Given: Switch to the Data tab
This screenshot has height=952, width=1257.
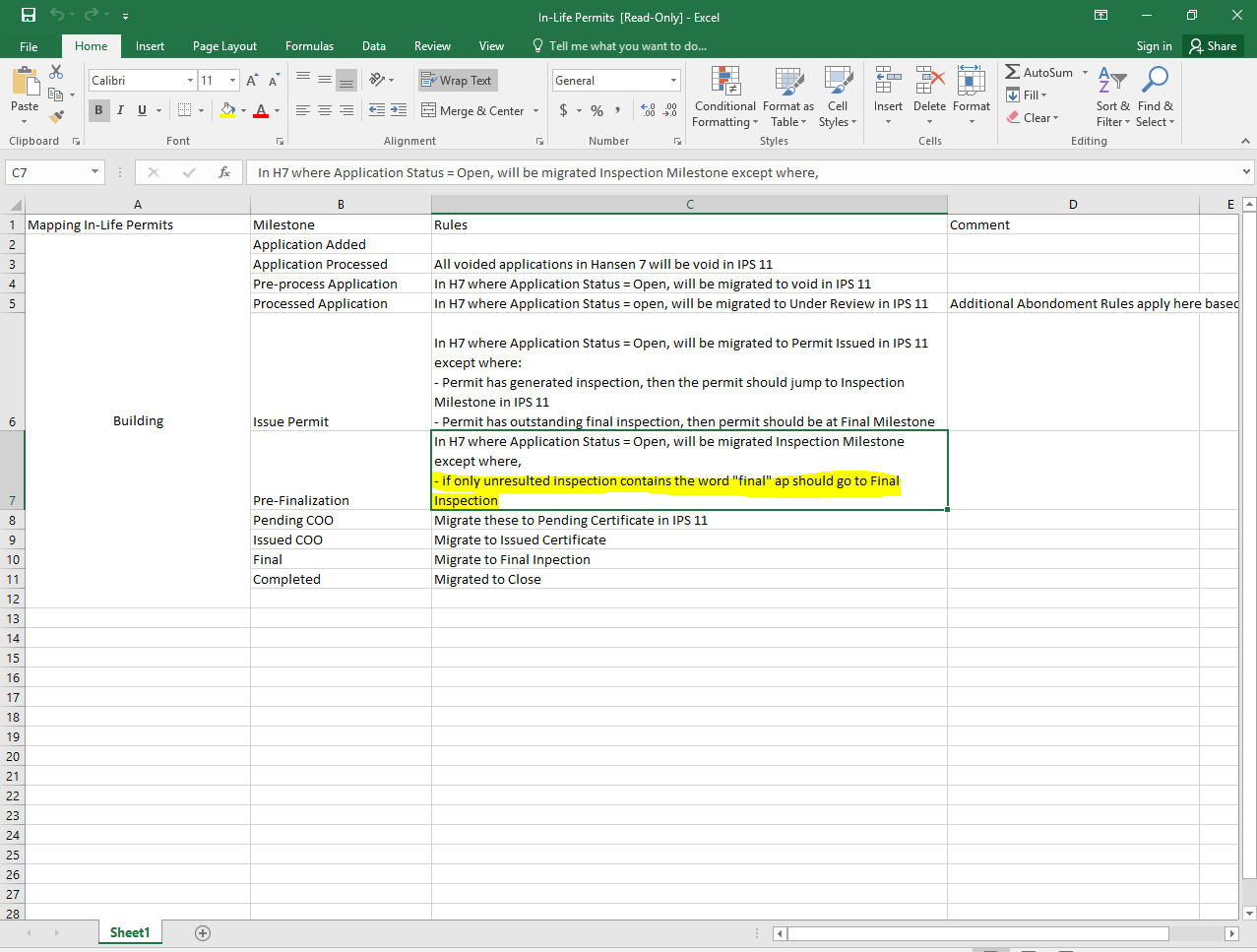Looking at the screenshot, I should point(373,46).
